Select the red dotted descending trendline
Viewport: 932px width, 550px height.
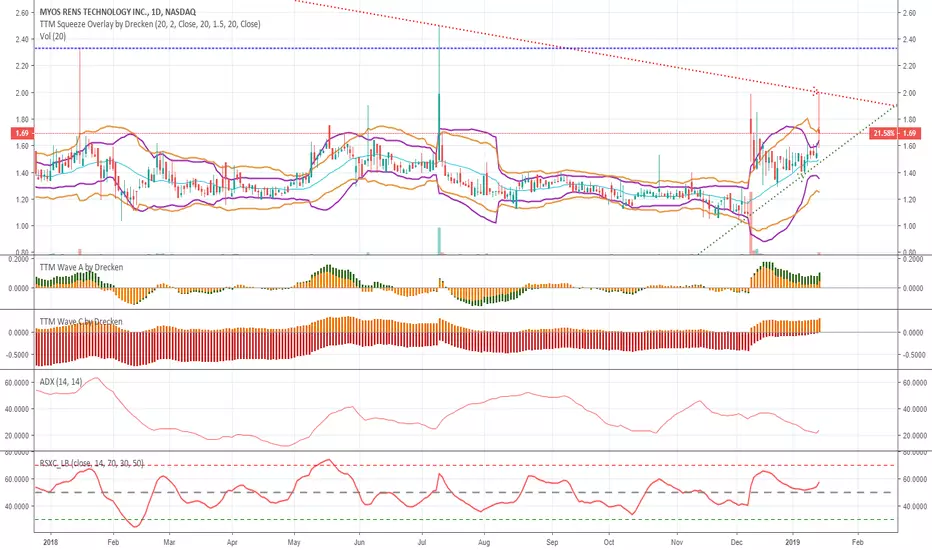(594, 54)
